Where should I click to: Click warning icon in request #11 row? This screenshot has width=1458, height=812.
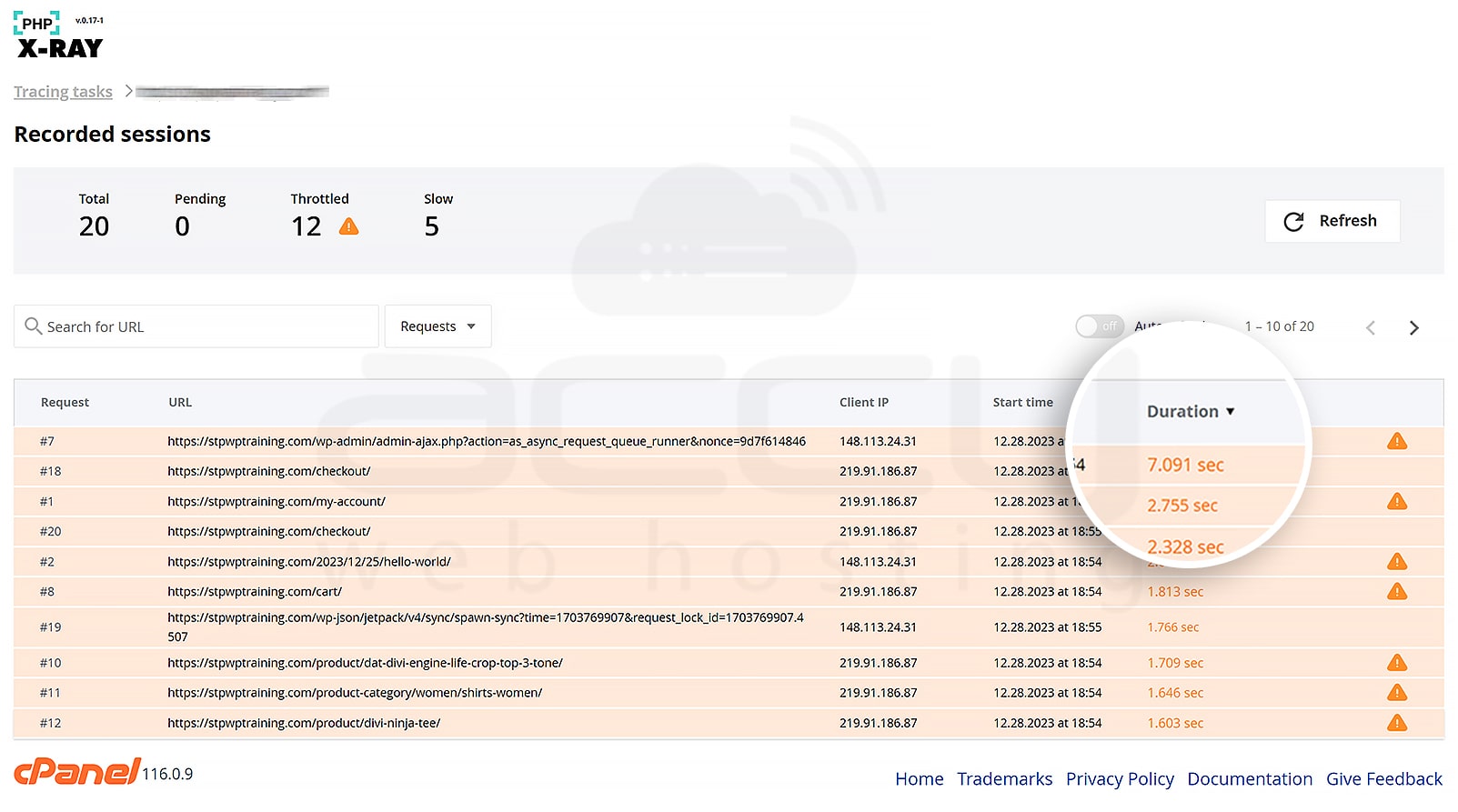click(1397, 693)
